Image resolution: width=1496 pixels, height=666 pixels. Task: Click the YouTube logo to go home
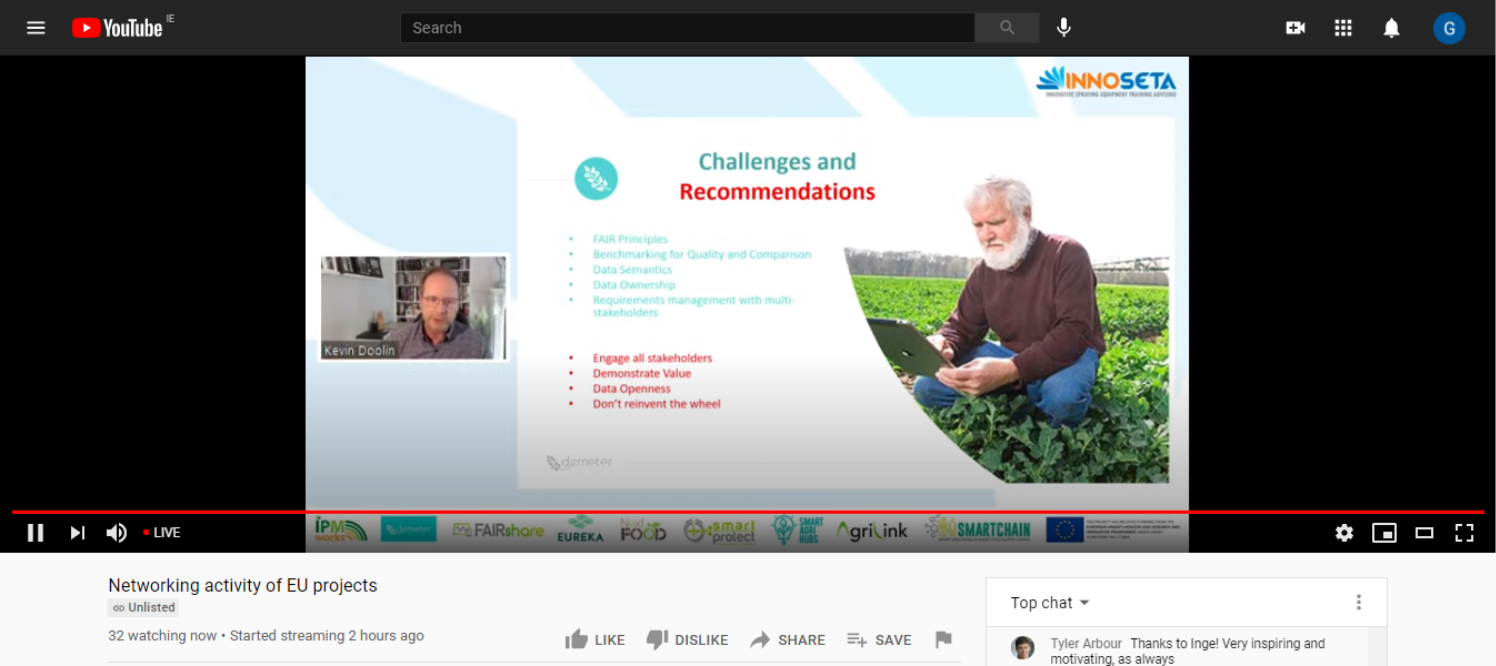[x=117, y=28]
